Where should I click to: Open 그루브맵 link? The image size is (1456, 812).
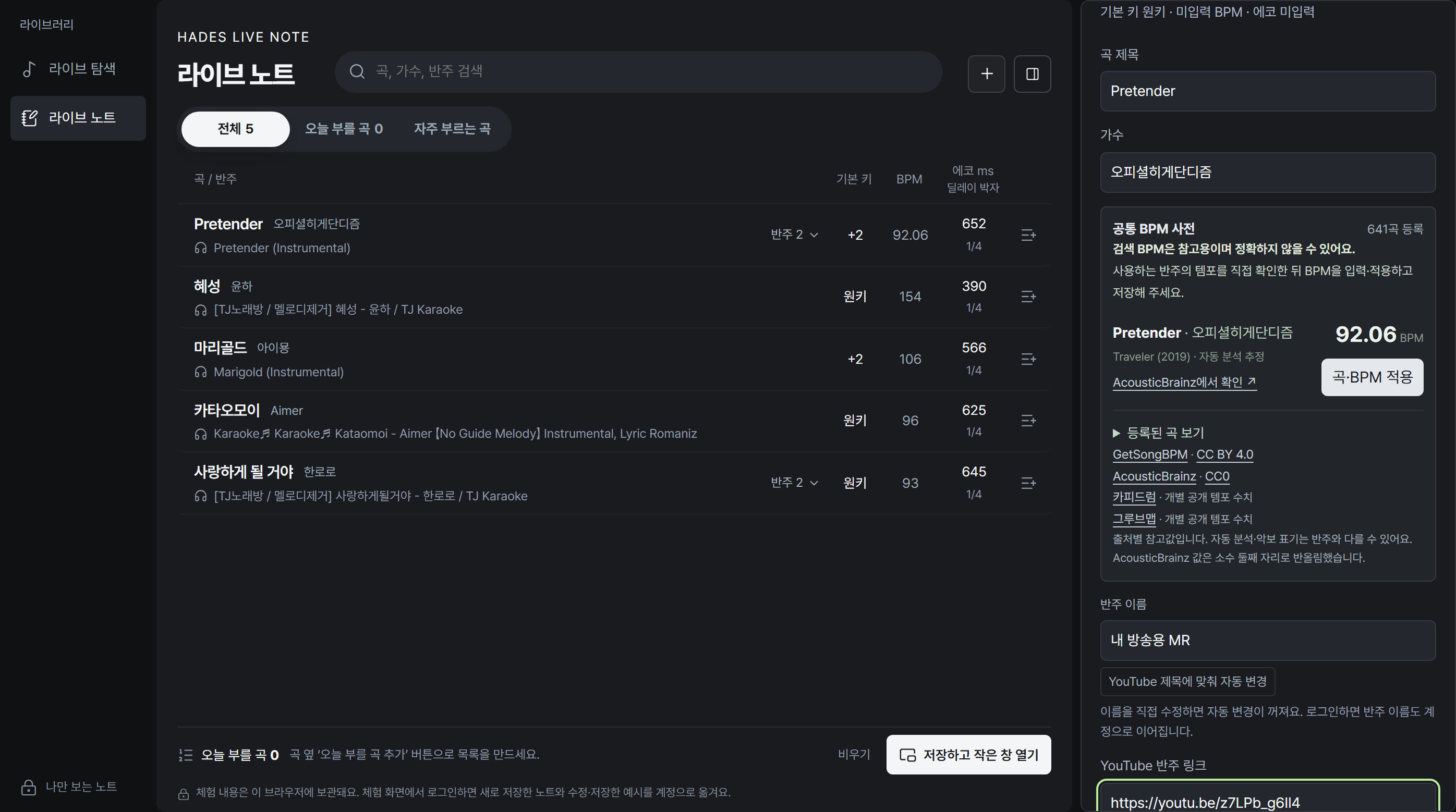click(x=1134, y=519)
